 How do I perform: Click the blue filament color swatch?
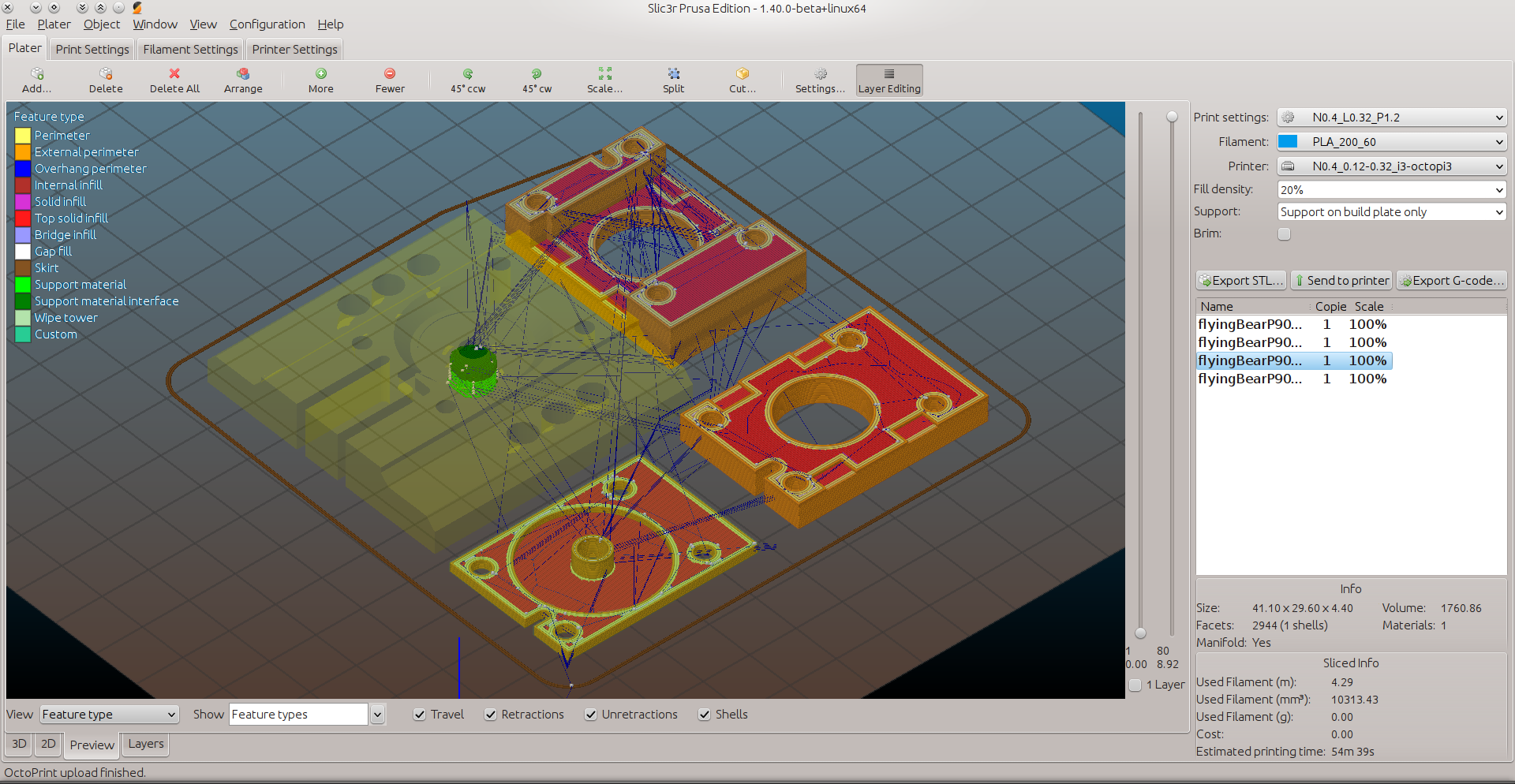[x=1288, y=142]
